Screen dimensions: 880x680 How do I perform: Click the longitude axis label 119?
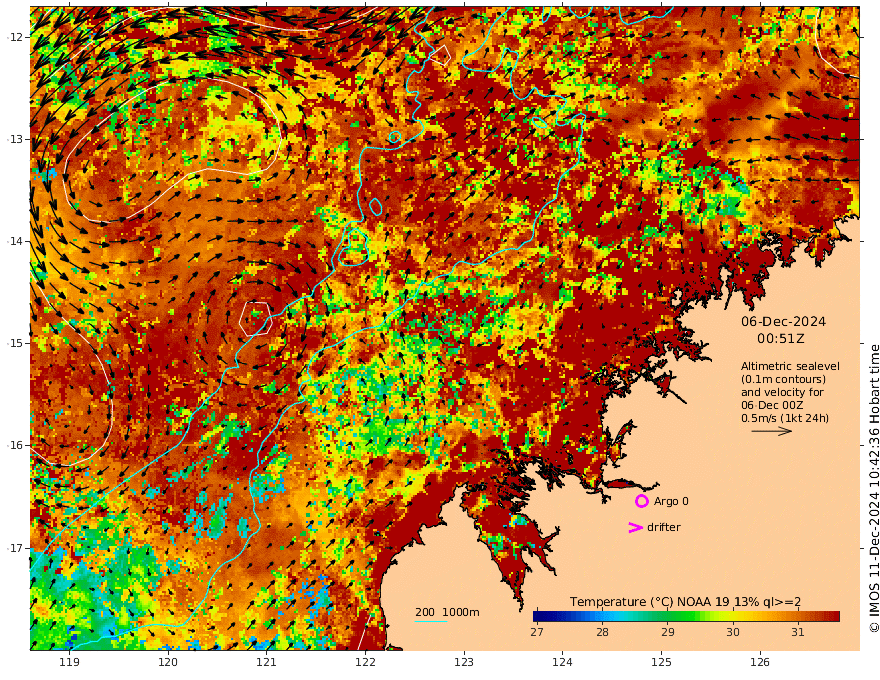pyautogui.click(x=69, y=662)
